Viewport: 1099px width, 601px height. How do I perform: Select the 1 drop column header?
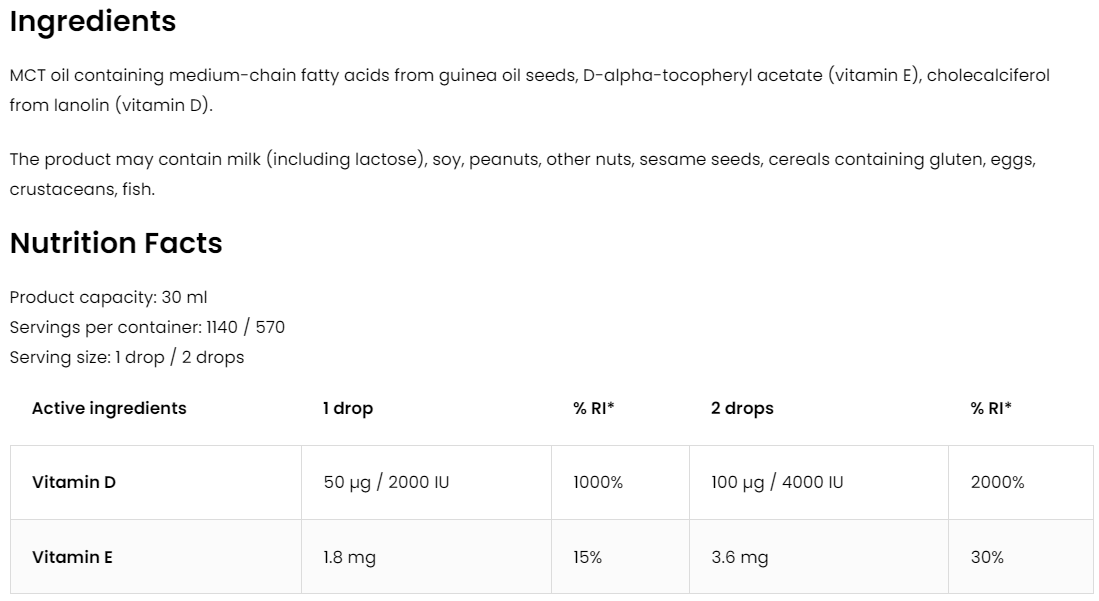[347, 408]
